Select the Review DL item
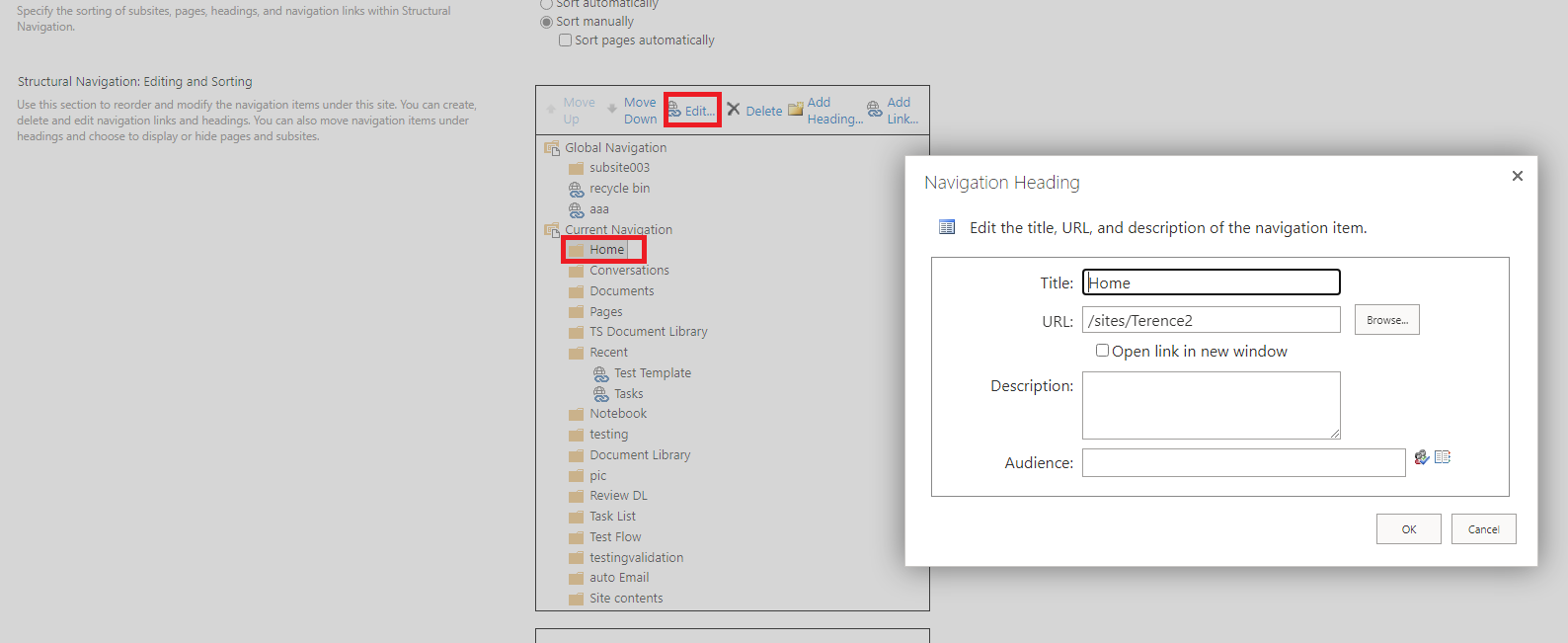The height and width of the screenshot is (643, 1568). [x=619, y=496]
